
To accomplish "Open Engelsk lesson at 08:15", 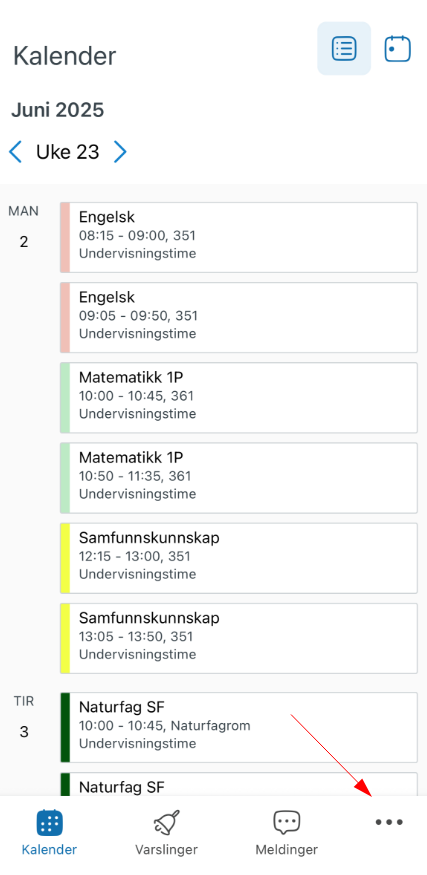I will coord(239,237).
